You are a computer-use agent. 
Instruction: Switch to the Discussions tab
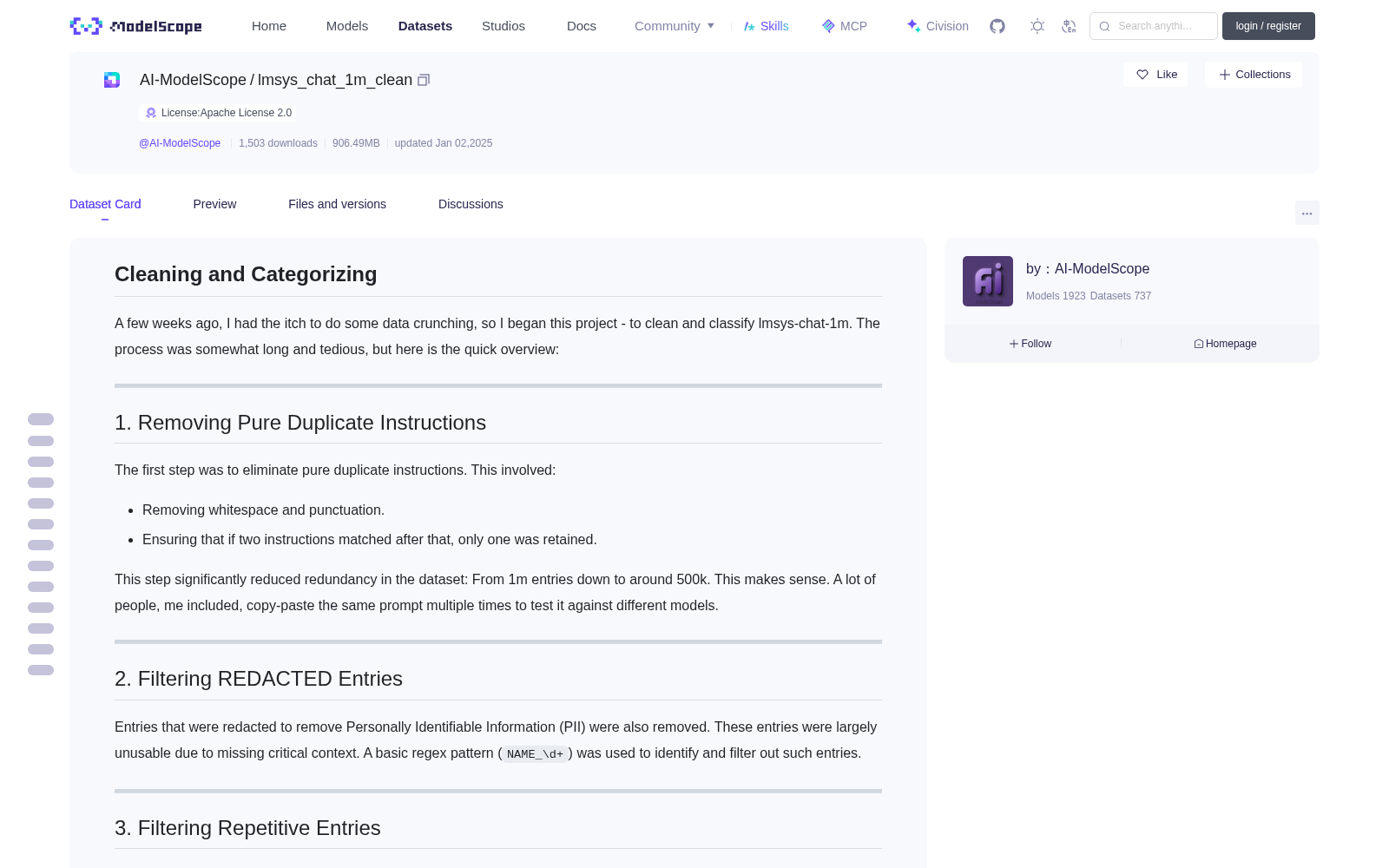tap(471, 204)
